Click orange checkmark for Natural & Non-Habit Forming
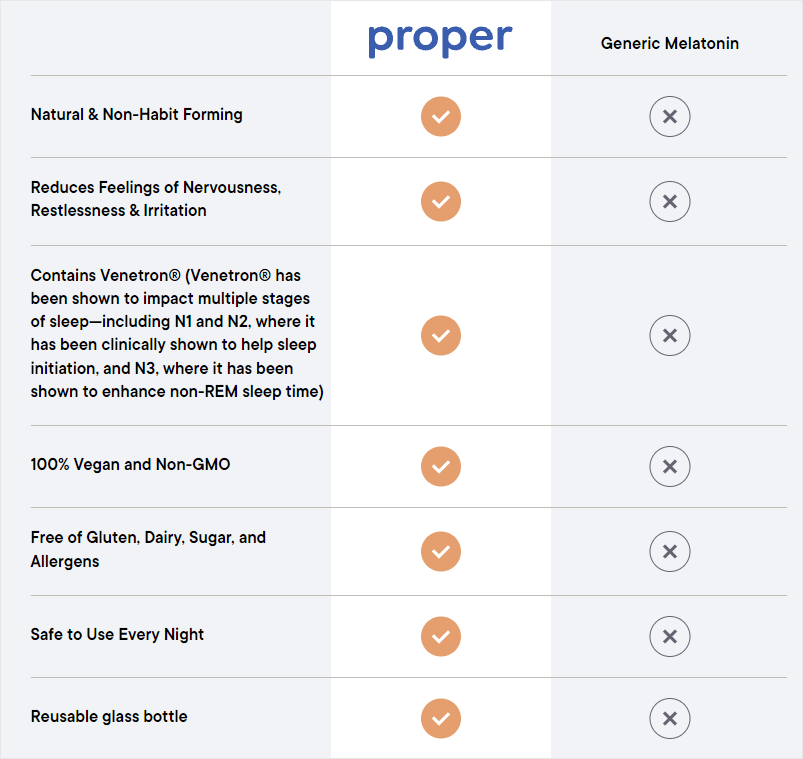803x759 pixels. (x=441, y=117)
